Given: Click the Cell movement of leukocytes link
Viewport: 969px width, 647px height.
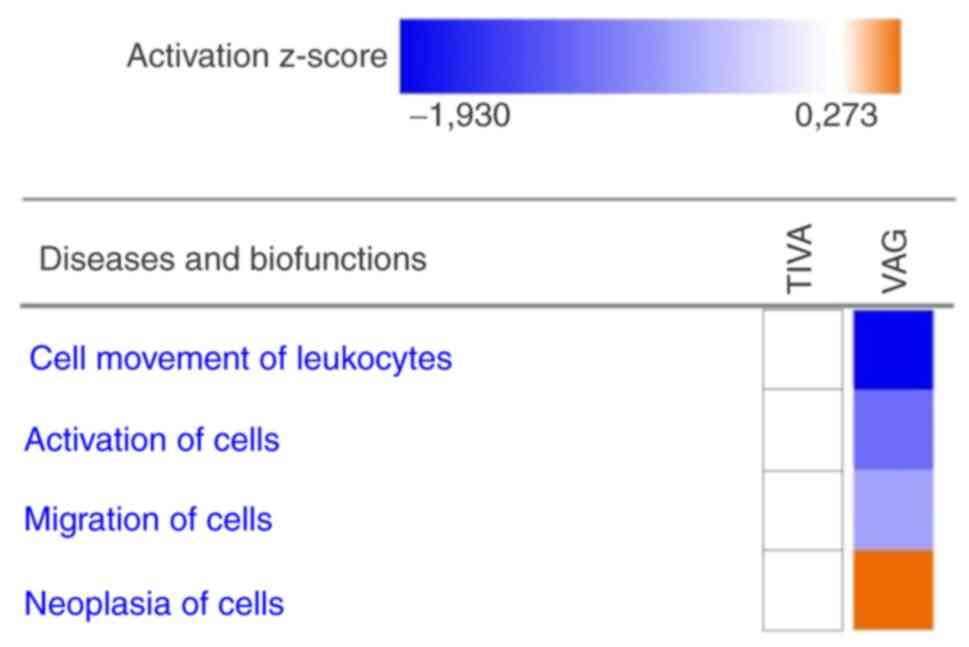Looking at the screenshot, I should point(240,358).
